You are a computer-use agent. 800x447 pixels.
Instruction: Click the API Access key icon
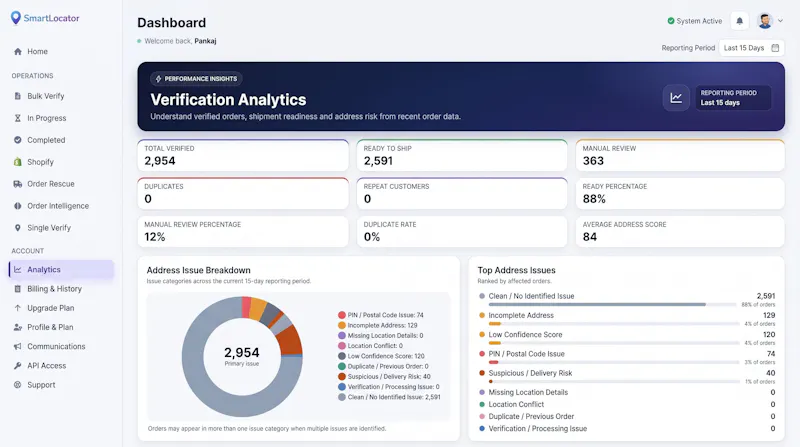[18, 366]
